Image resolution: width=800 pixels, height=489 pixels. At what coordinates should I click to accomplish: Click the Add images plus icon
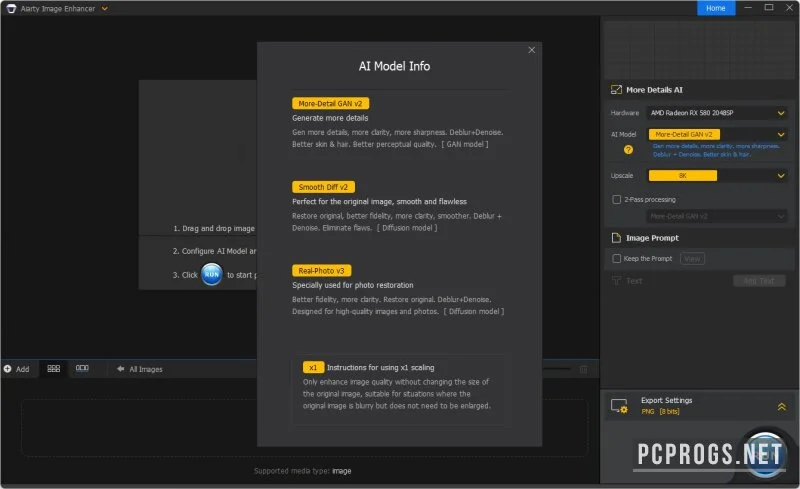tap(8, 369)
